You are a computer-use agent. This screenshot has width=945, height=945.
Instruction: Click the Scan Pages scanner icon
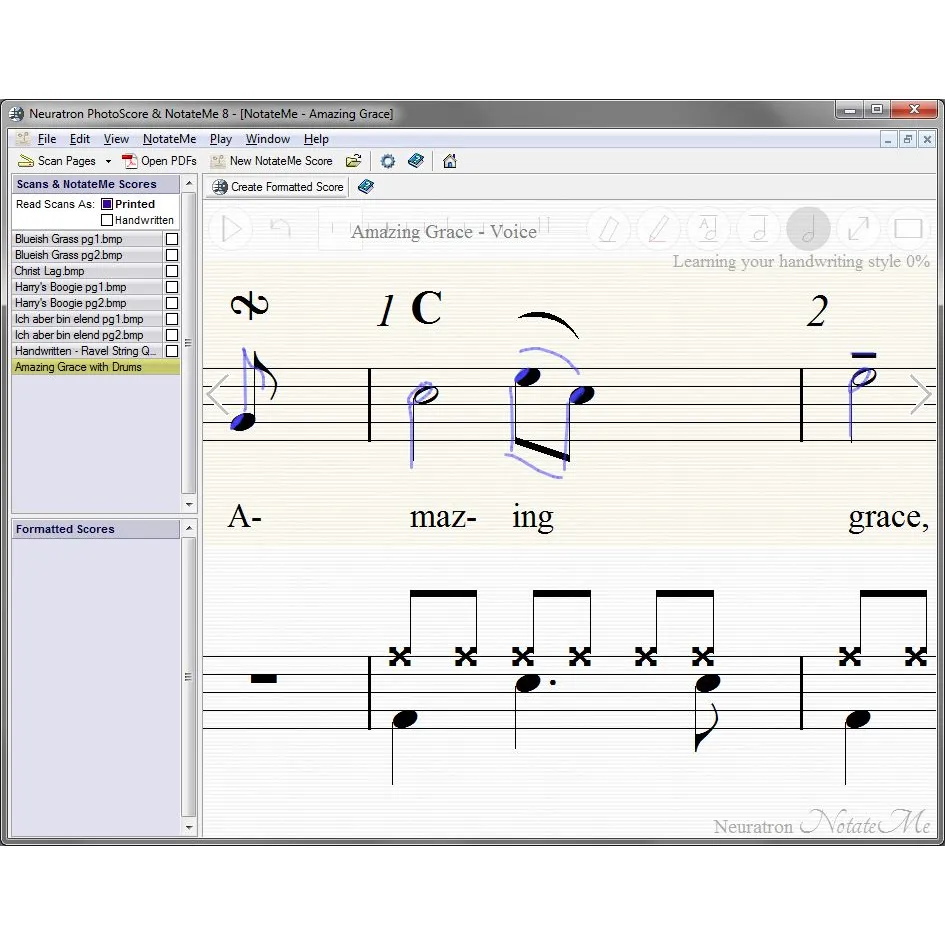[25, 161]
